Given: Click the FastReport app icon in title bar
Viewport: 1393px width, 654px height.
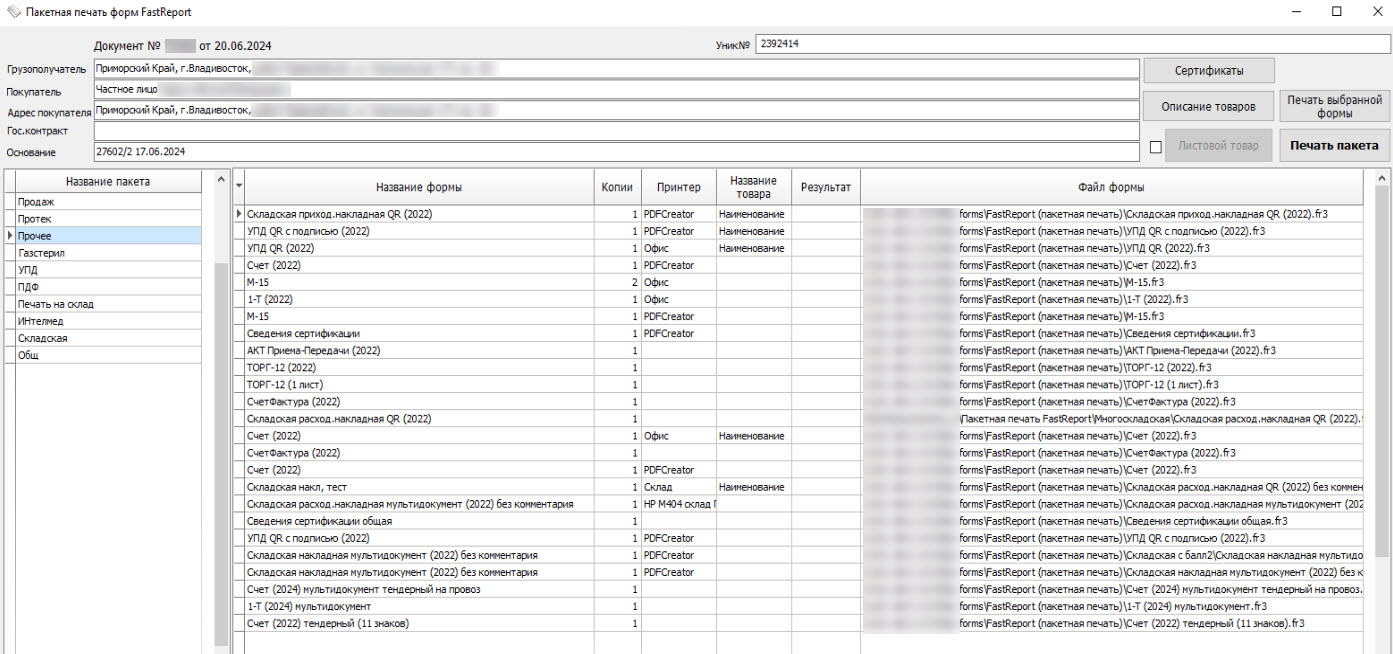Looking at the screenshot, I should pyautogui.click(x=13, y=12).
